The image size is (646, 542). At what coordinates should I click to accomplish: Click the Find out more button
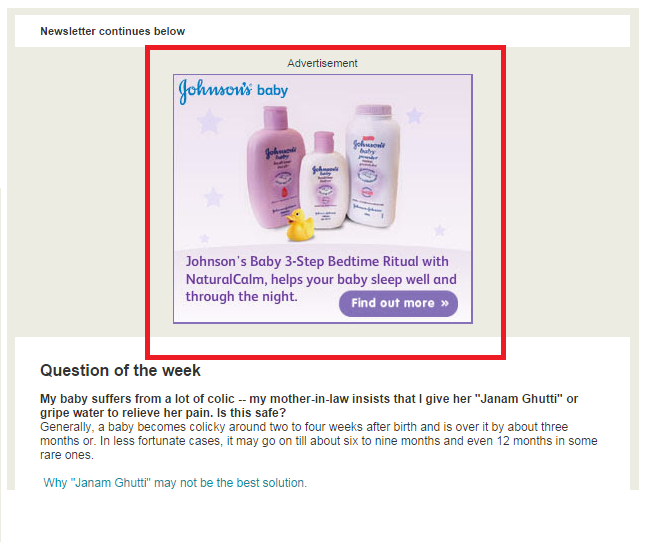(398, 304)
